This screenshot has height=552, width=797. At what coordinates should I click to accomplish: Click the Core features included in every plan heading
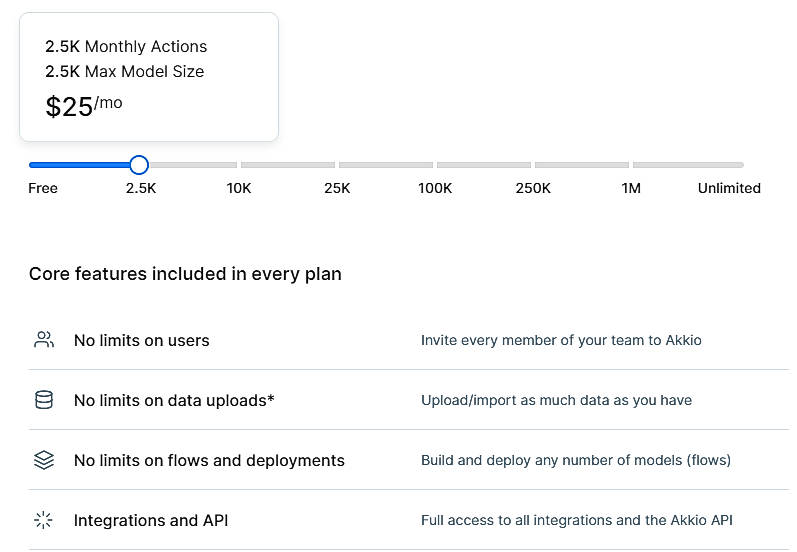[x=185, y=274]
